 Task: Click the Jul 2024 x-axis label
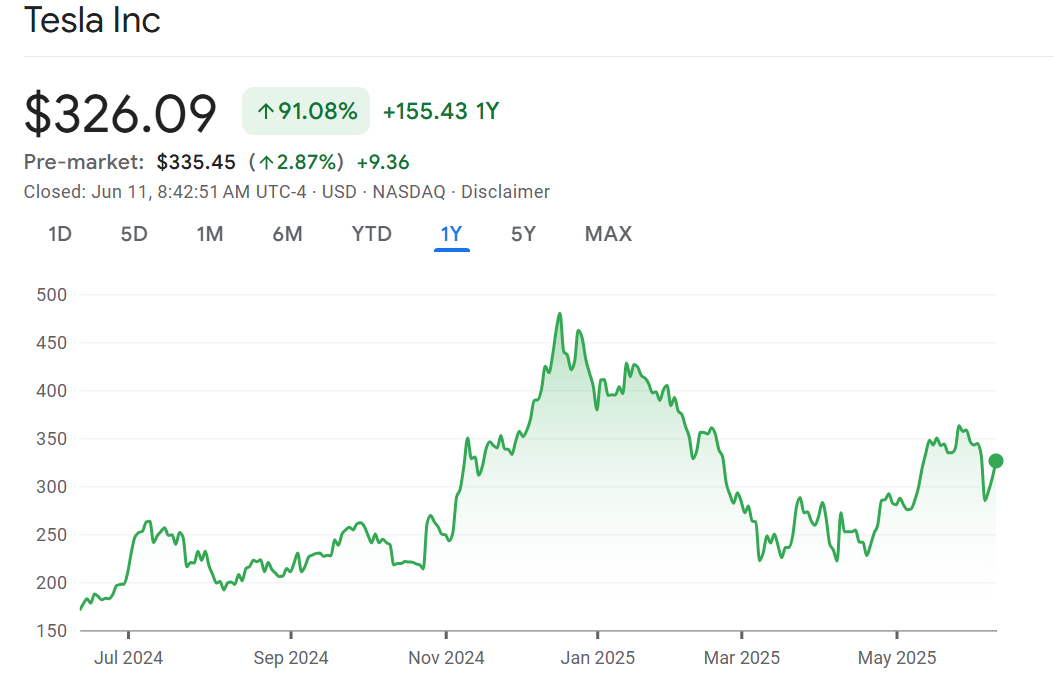coord(128,658)
